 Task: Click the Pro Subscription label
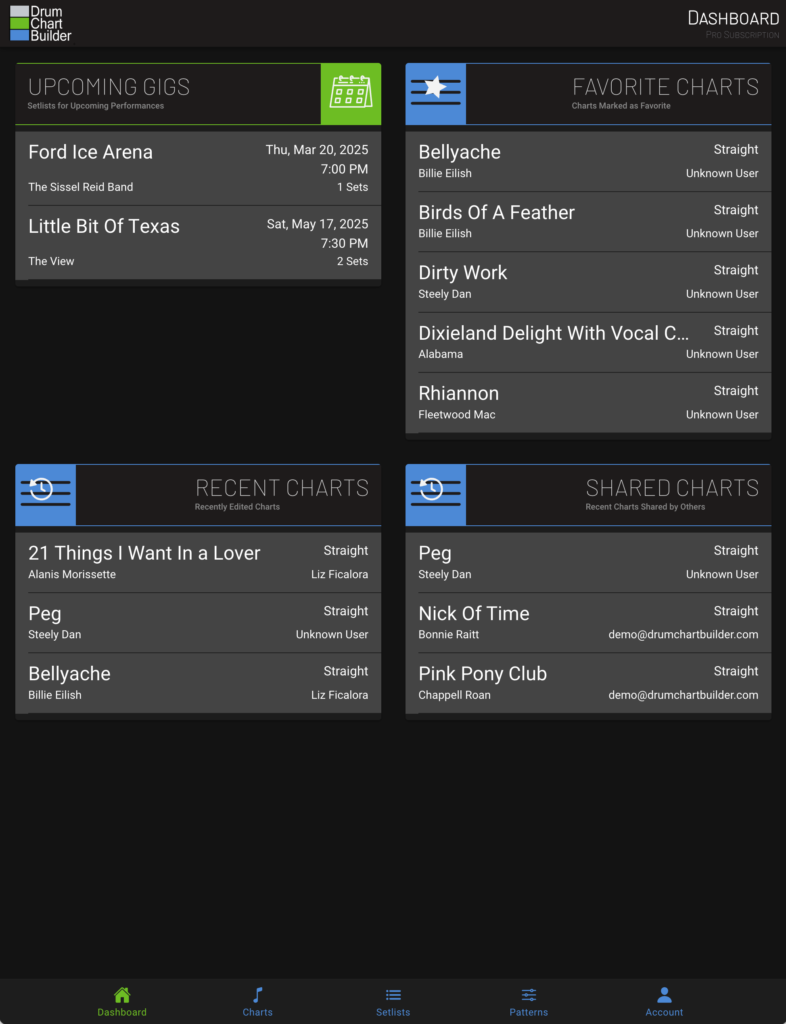point(742,35)
